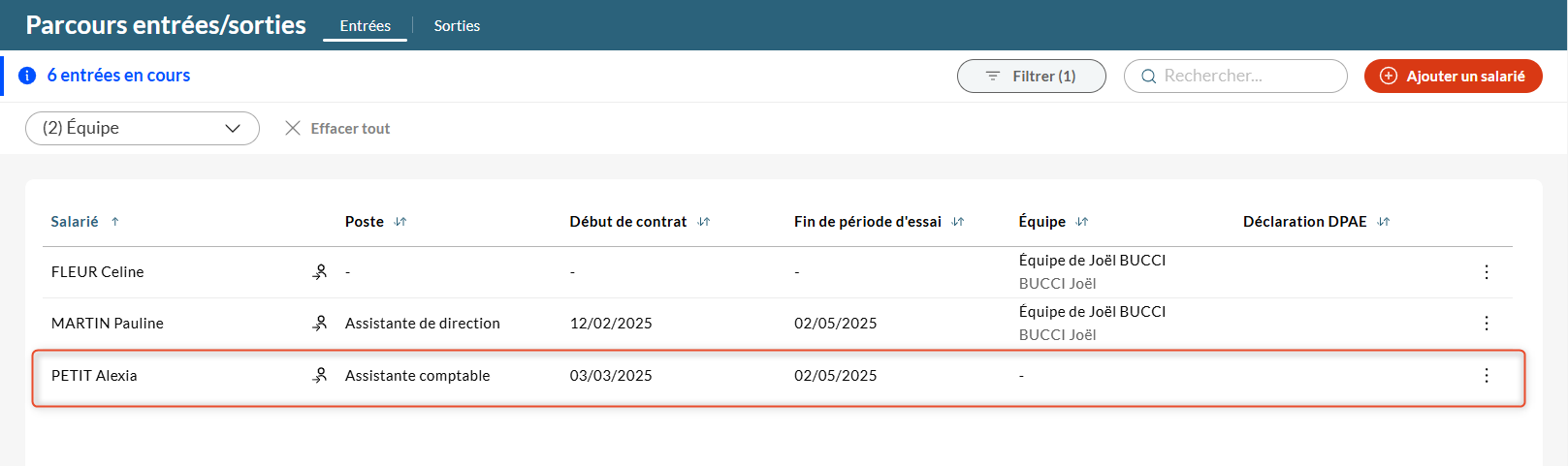Click the onboarding person icon for FLEUR Celine
Viewport: 1568px width, 466px height.
pos(320,272)
